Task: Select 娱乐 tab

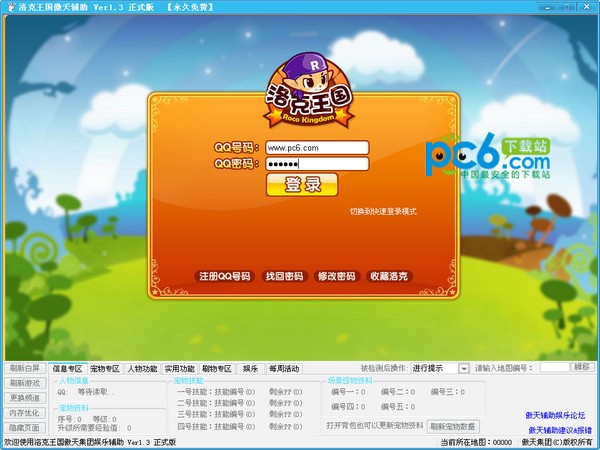Action: click(250, 369)
